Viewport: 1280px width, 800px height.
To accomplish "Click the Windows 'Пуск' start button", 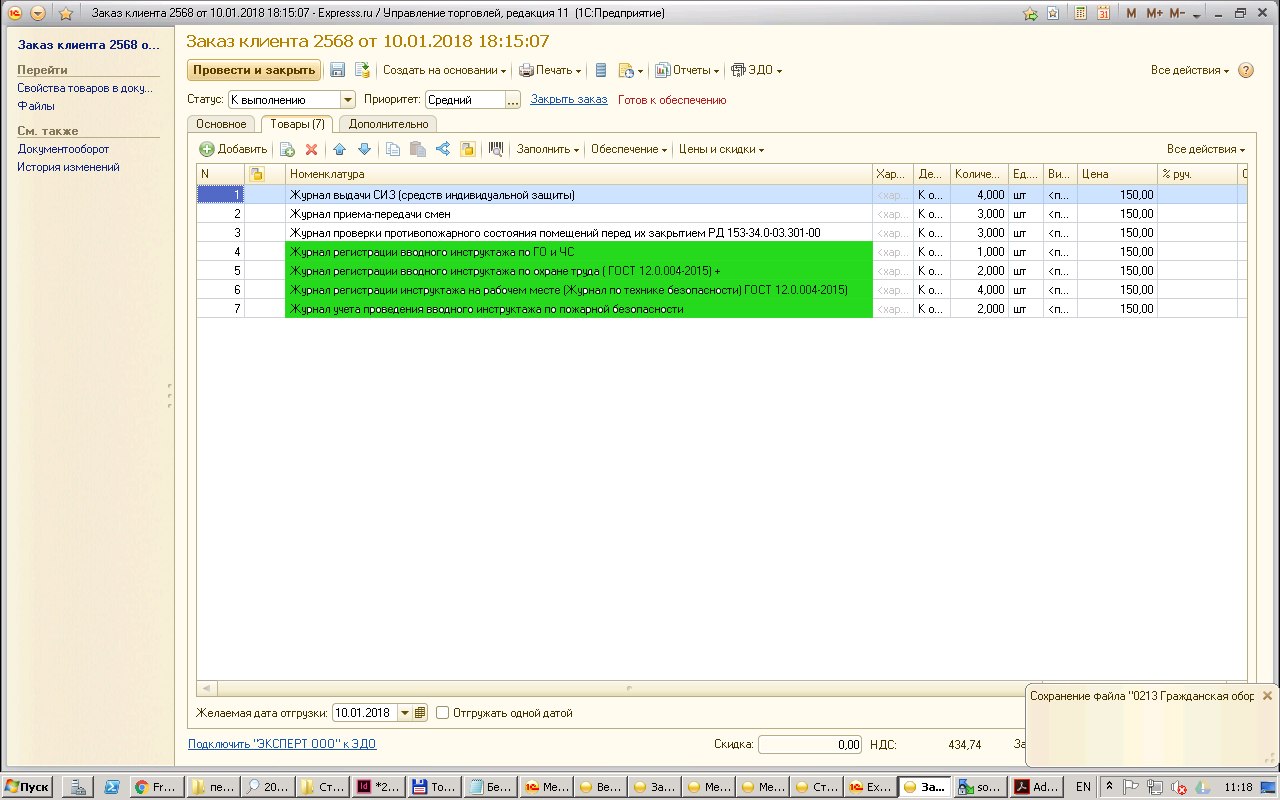I will (28, 787).
